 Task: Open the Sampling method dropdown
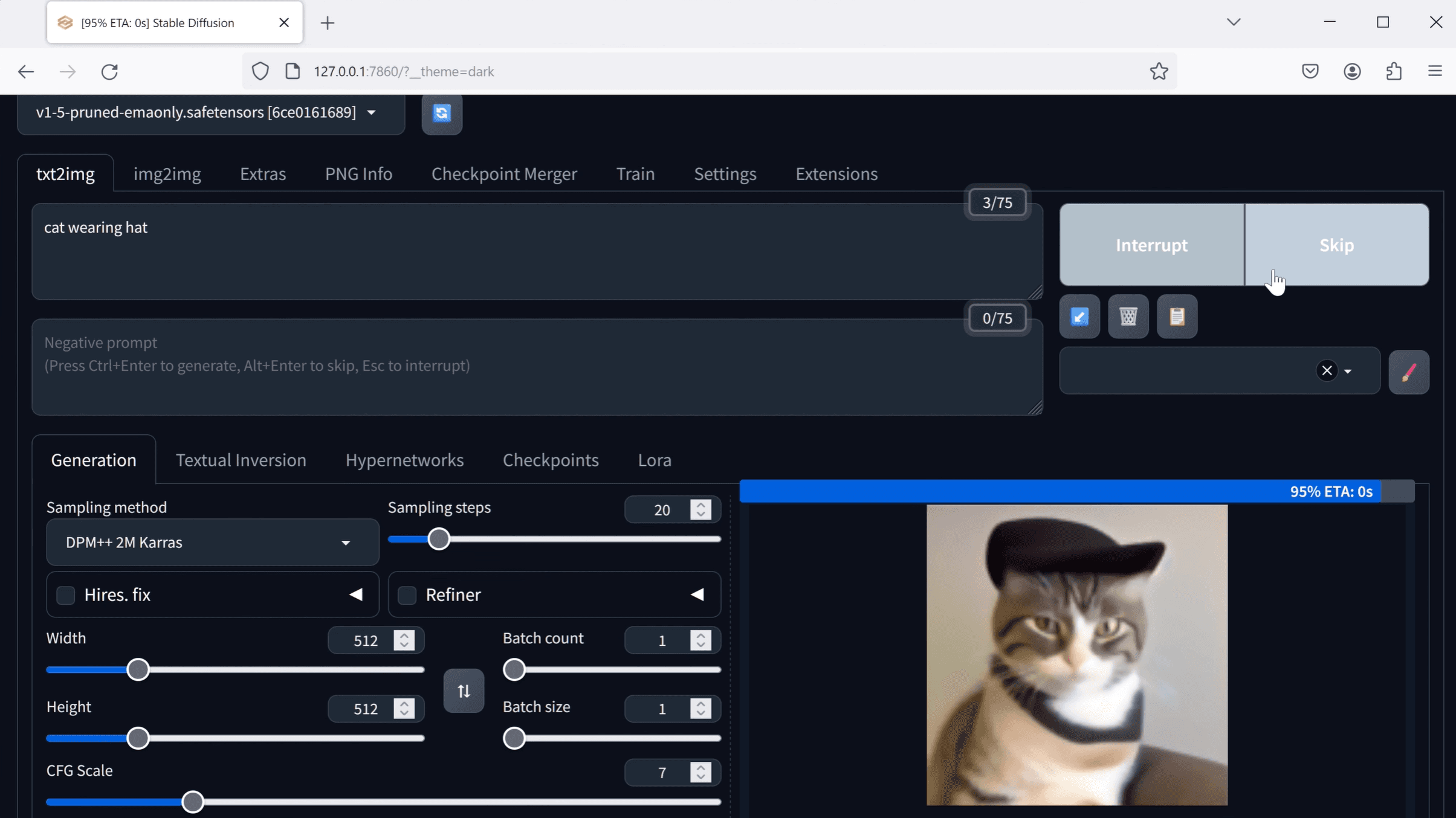pos(212,543)
